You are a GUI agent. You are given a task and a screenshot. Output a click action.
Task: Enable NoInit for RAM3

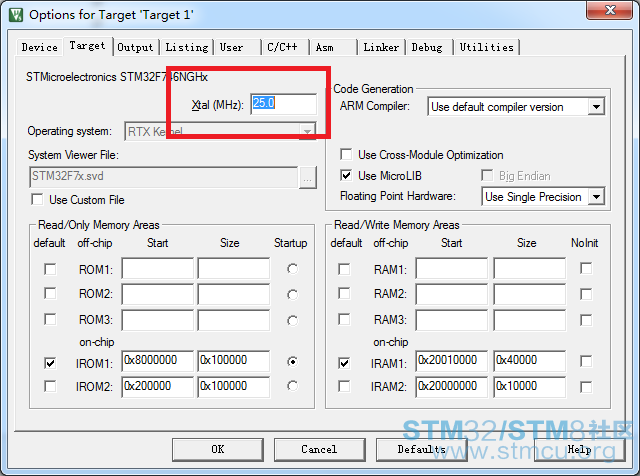point(586,320)
